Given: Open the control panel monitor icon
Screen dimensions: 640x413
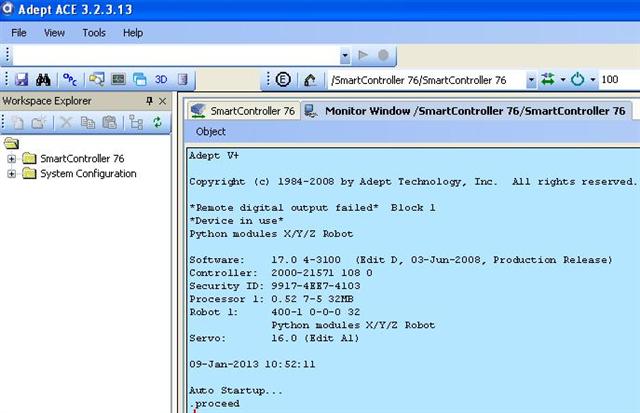Looking at the screenshot, I should click(x=118, y=79).
